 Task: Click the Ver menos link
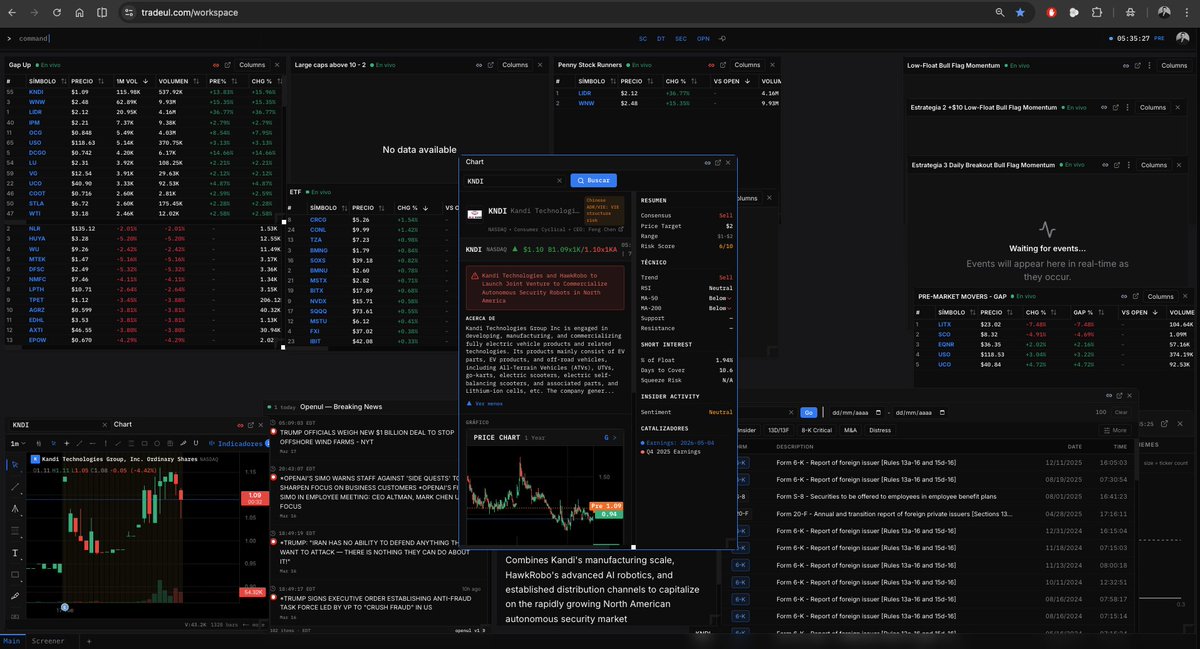point(485,404)
